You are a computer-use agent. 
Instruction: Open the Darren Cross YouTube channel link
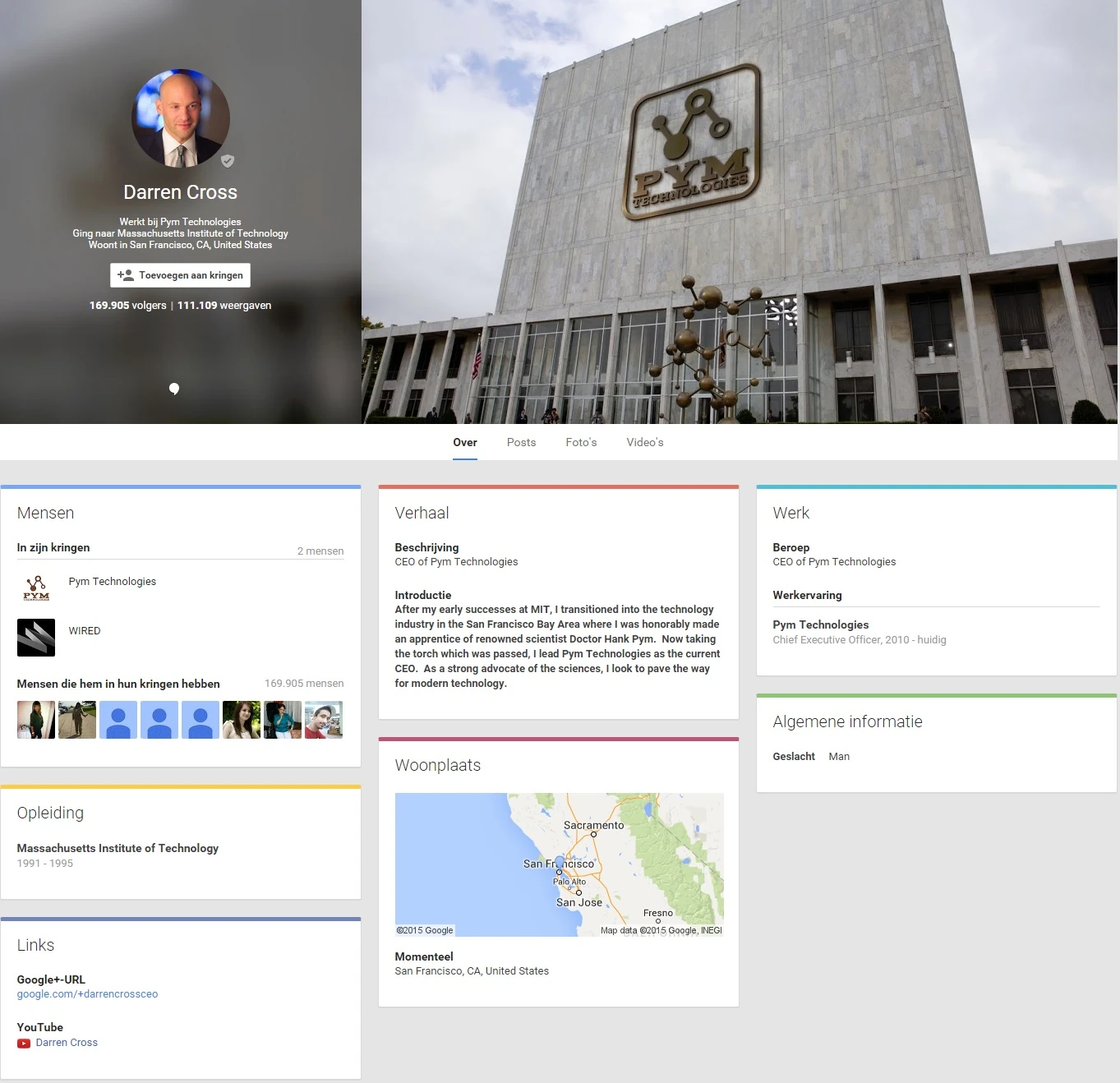coord(67,1043)
